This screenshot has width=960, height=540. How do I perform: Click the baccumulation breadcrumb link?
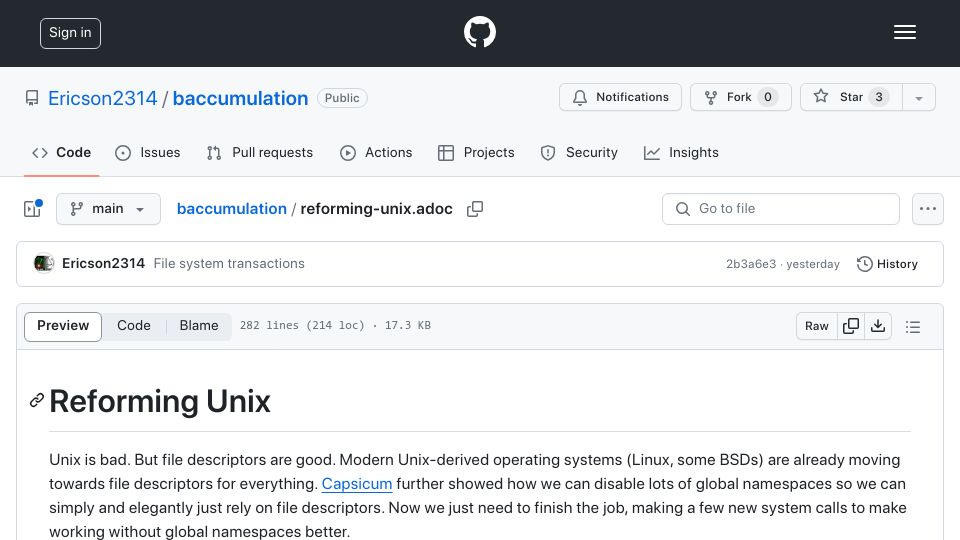click(231, 209)
